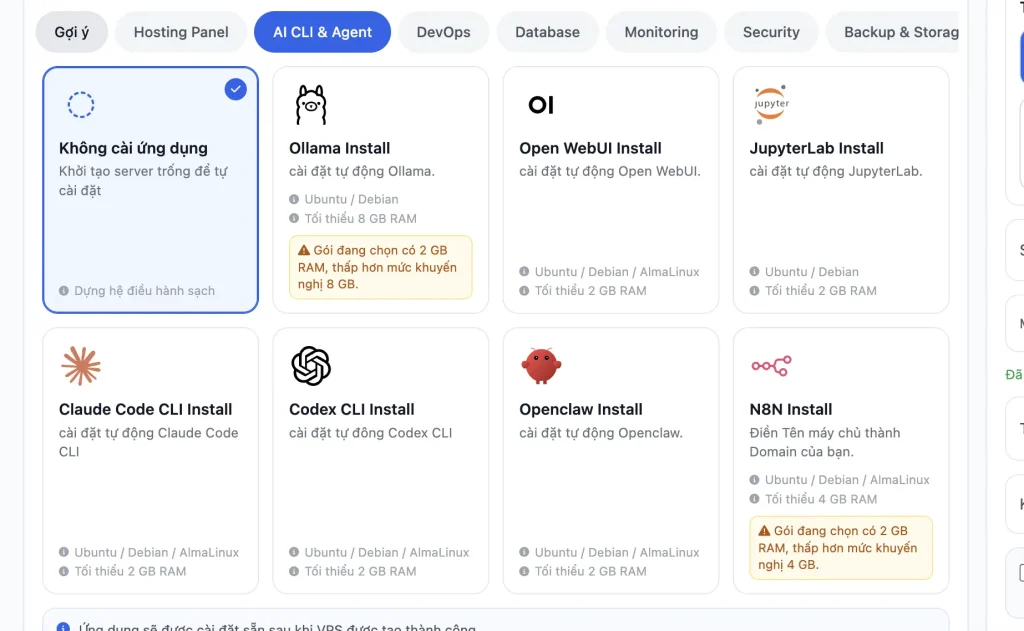Click the N8N node-link icon
Screen dimensions: 1024x631
771,366
